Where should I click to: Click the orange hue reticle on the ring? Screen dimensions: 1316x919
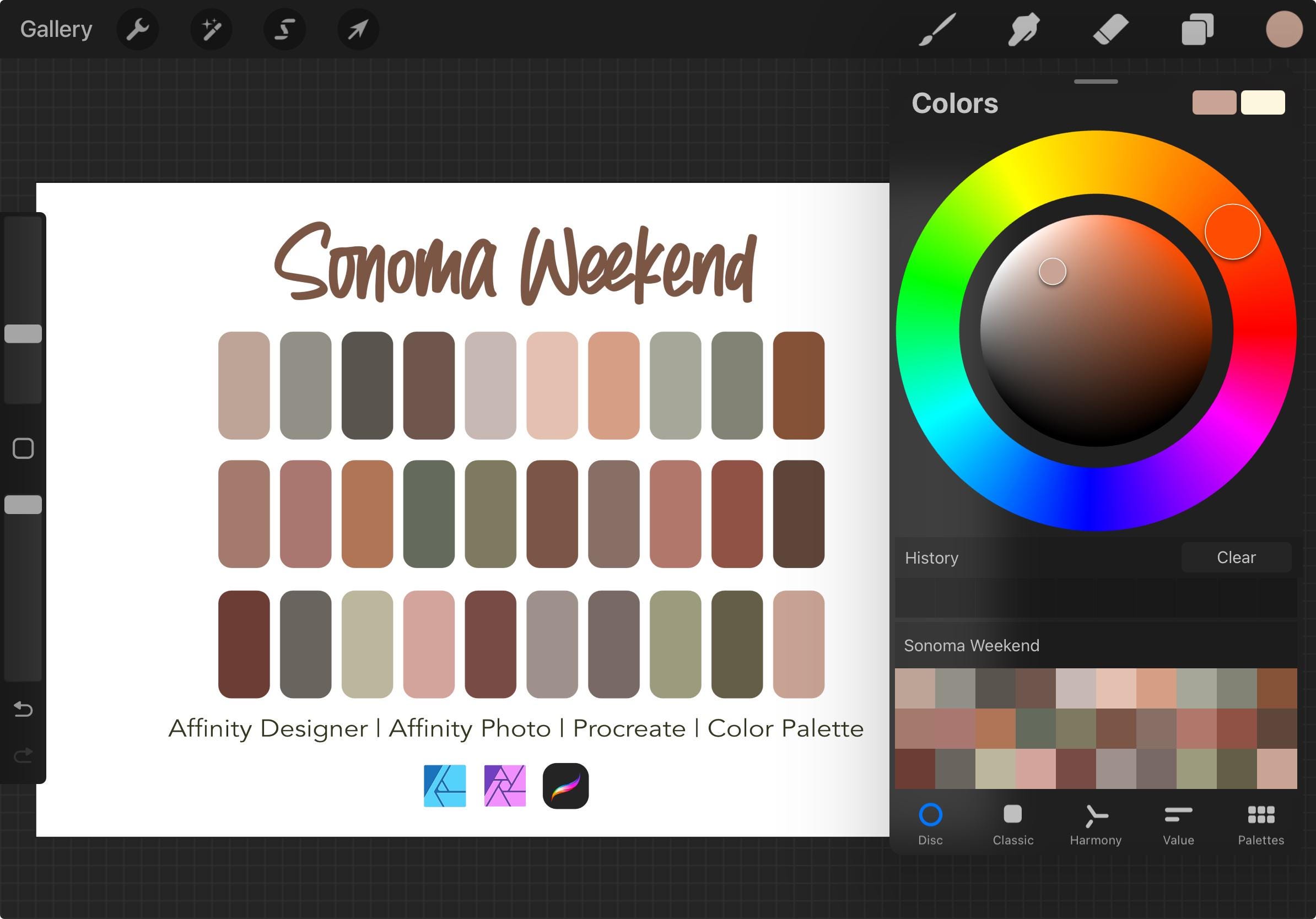click(1232, 232)
